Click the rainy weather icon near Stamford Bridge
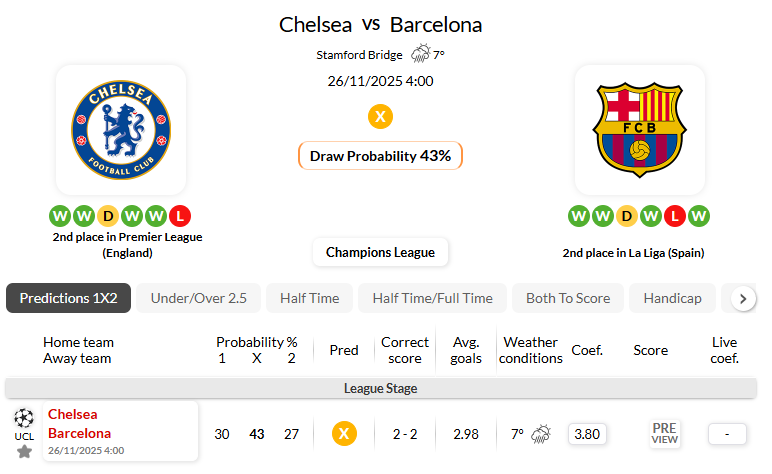 click(x=421, y=55)
